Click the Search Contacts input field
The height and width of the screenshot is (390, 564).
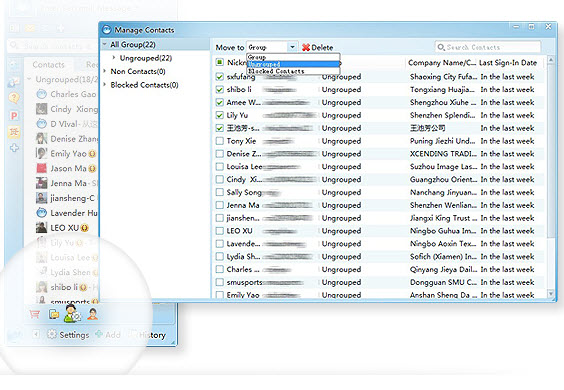coord(488,47)
